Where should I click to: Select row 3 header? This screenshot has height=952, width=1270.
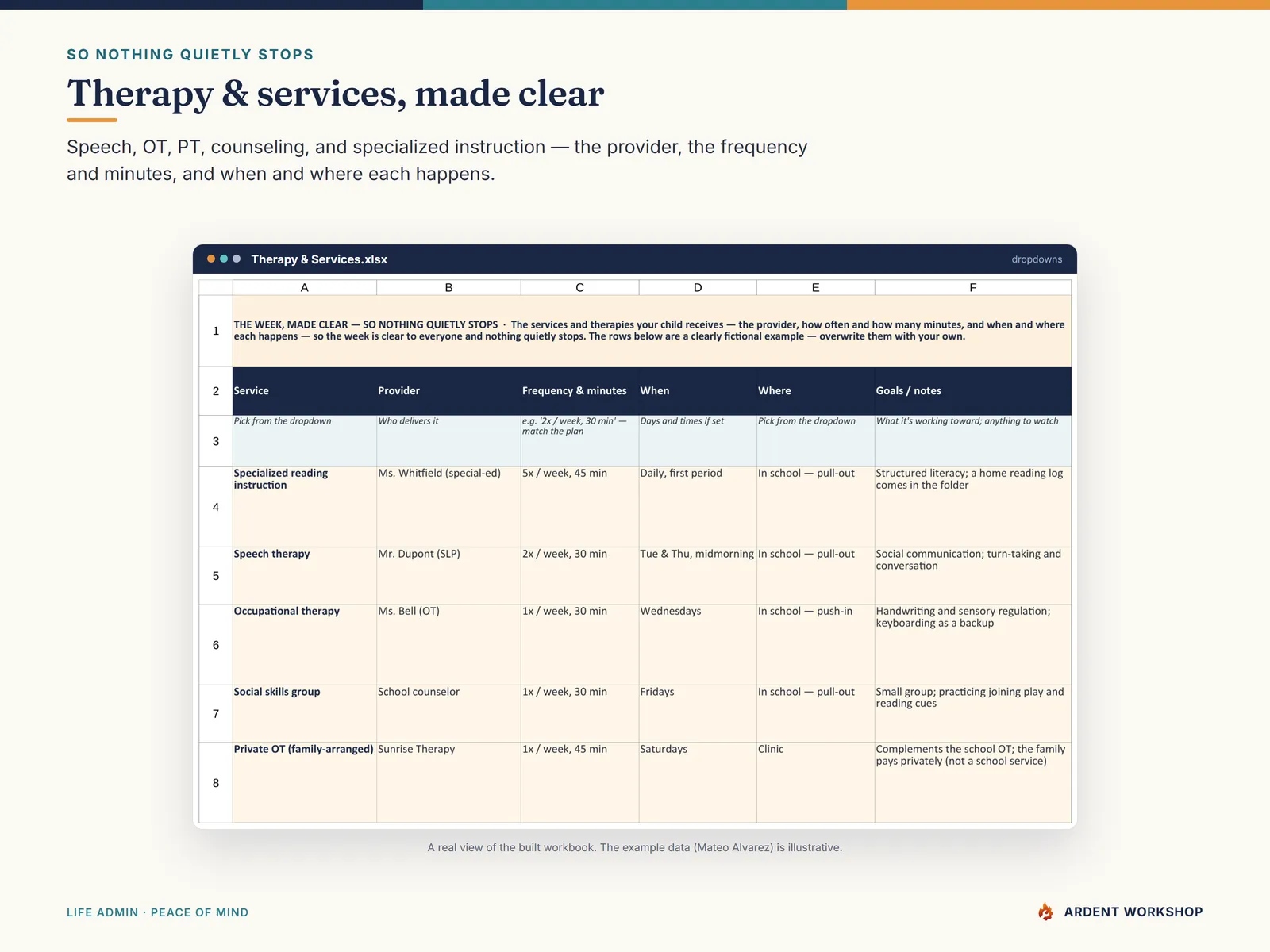[216, 441]
